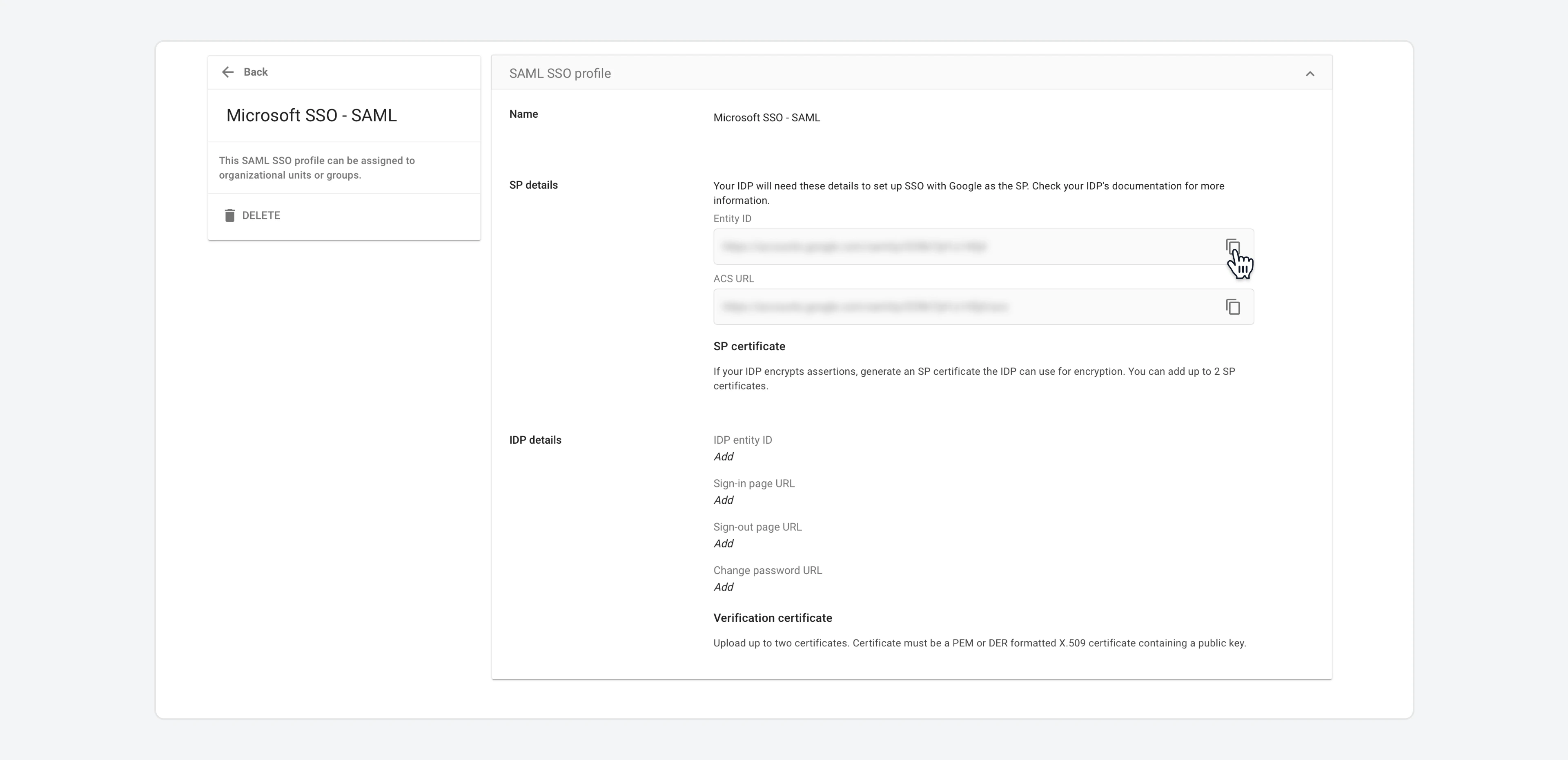Click the profile name value Microsoft SSO - SAML

point(766,118)
